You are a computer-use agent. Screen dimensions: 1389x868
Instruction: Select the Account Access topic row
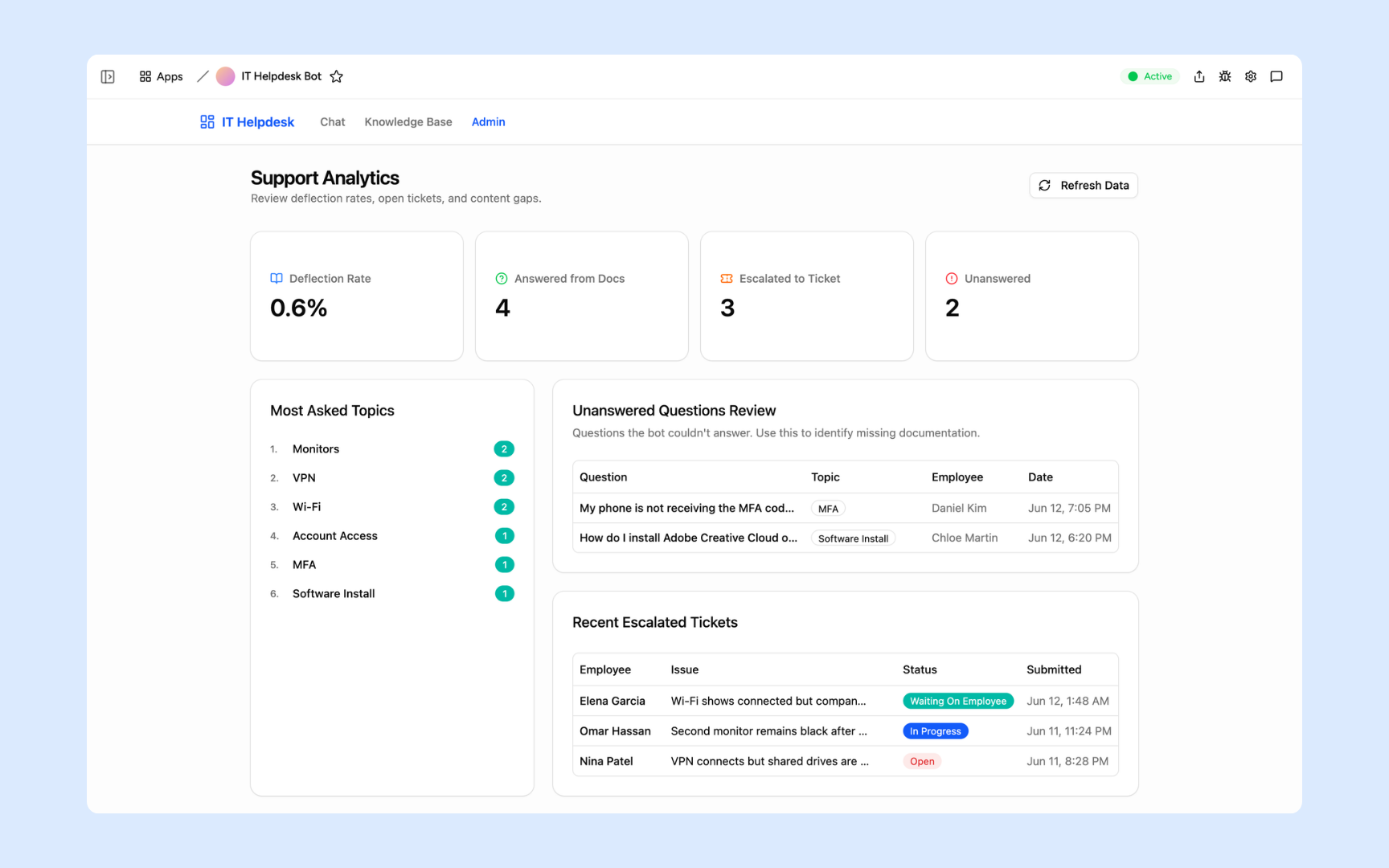pos(392,535)
